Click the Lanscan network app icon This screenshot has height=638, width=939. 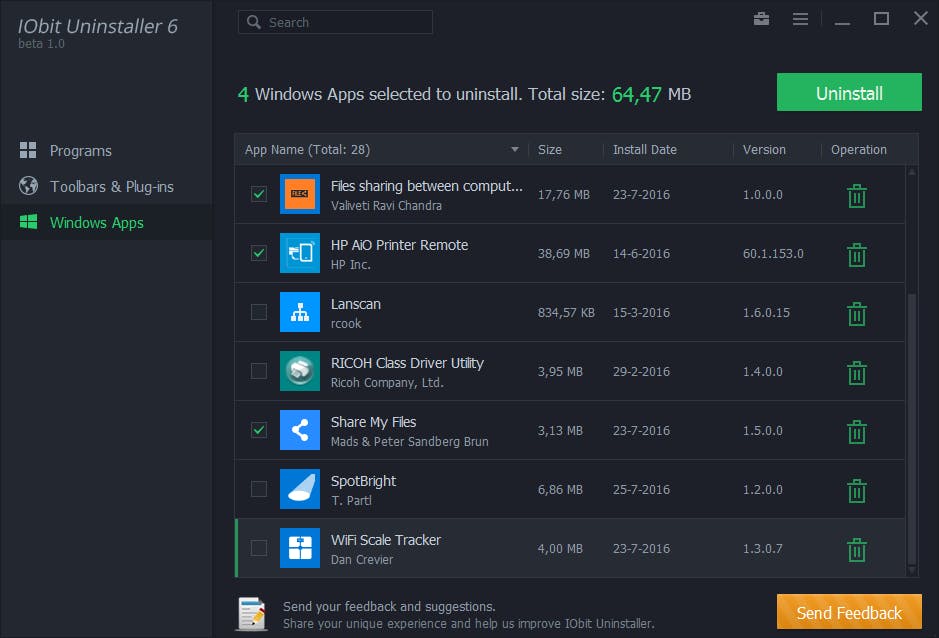click(299, 312)
